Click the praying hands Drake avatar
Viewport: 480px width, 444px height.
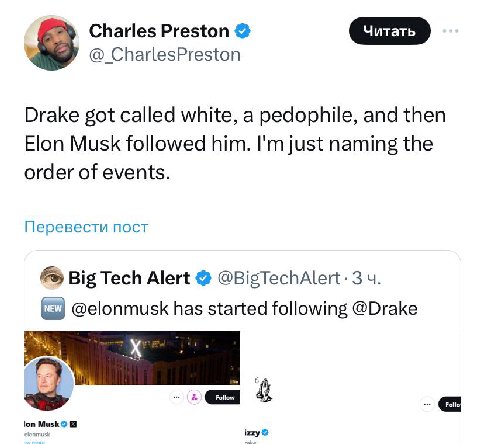pos(263,389)
